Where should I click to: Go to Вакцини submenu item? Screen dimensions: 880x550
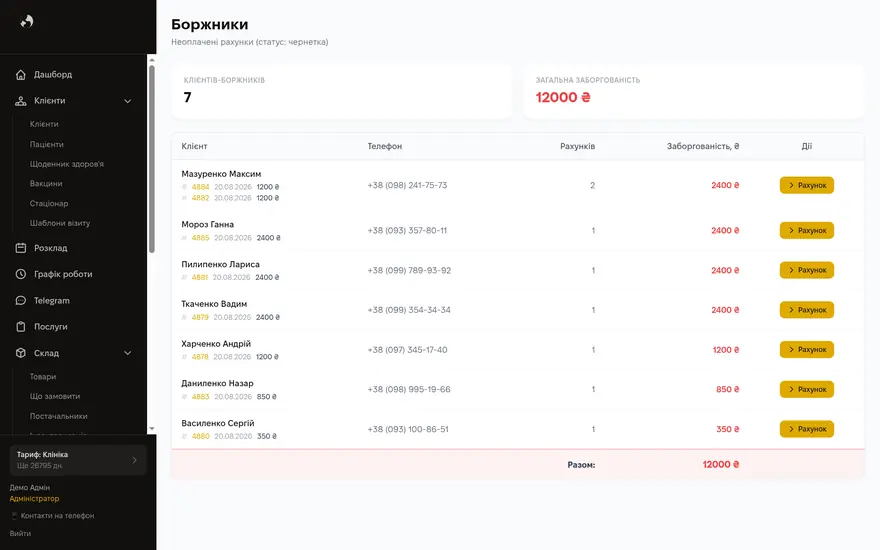click(46, 184)
